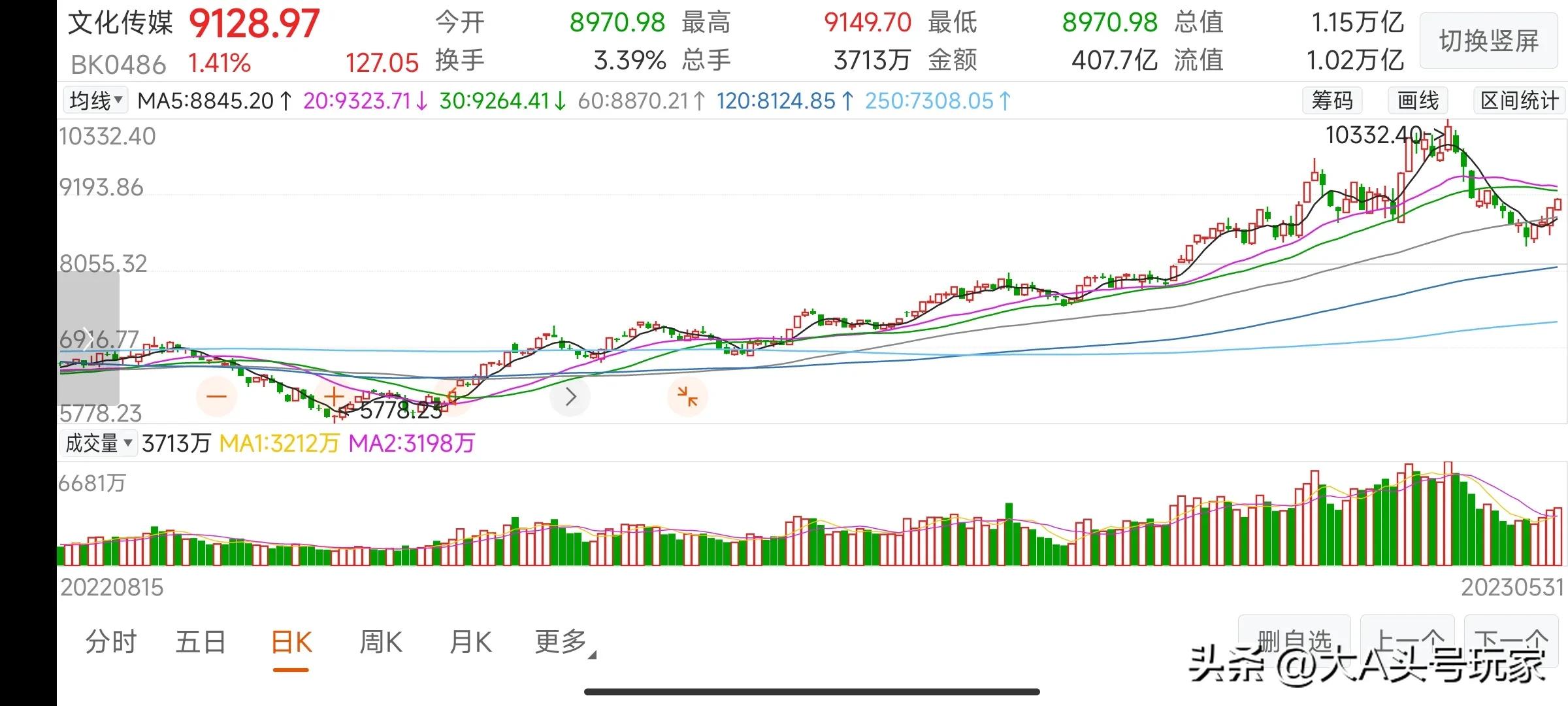Tap the shrink arrows icon to collapse chart
This screenshot has height=706, width=1568.
[x=687, y=395]
